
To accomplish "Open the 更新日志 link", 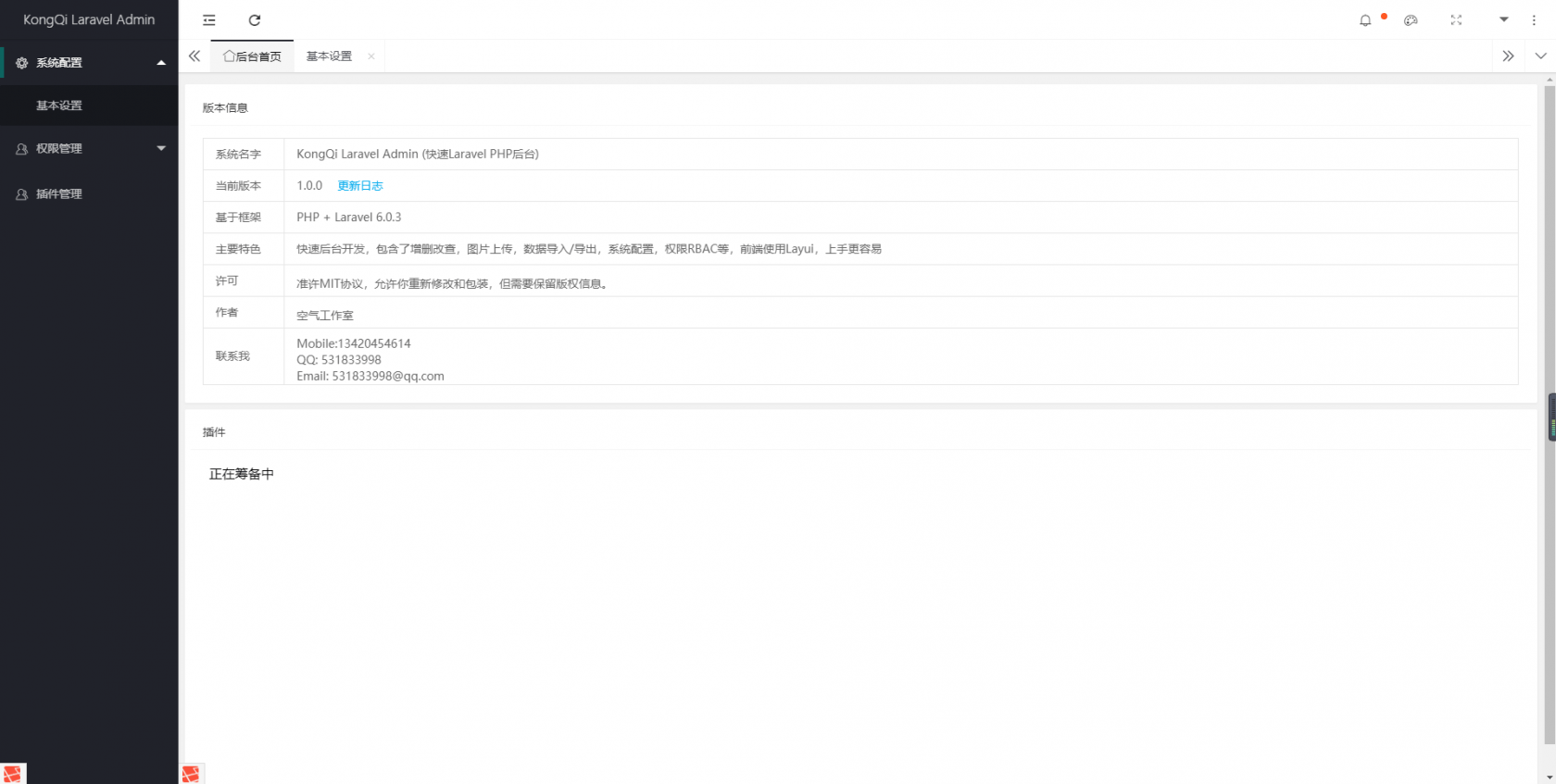I will click(x=360, y=186).
